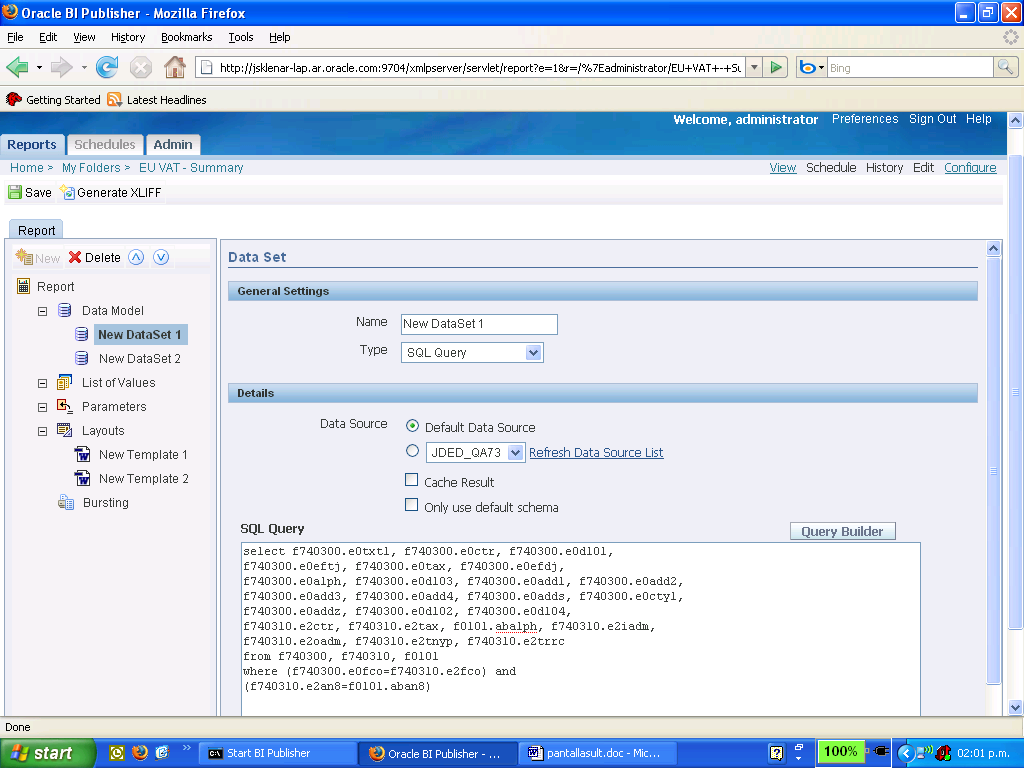Click the Bing search input field

(910, 67)
